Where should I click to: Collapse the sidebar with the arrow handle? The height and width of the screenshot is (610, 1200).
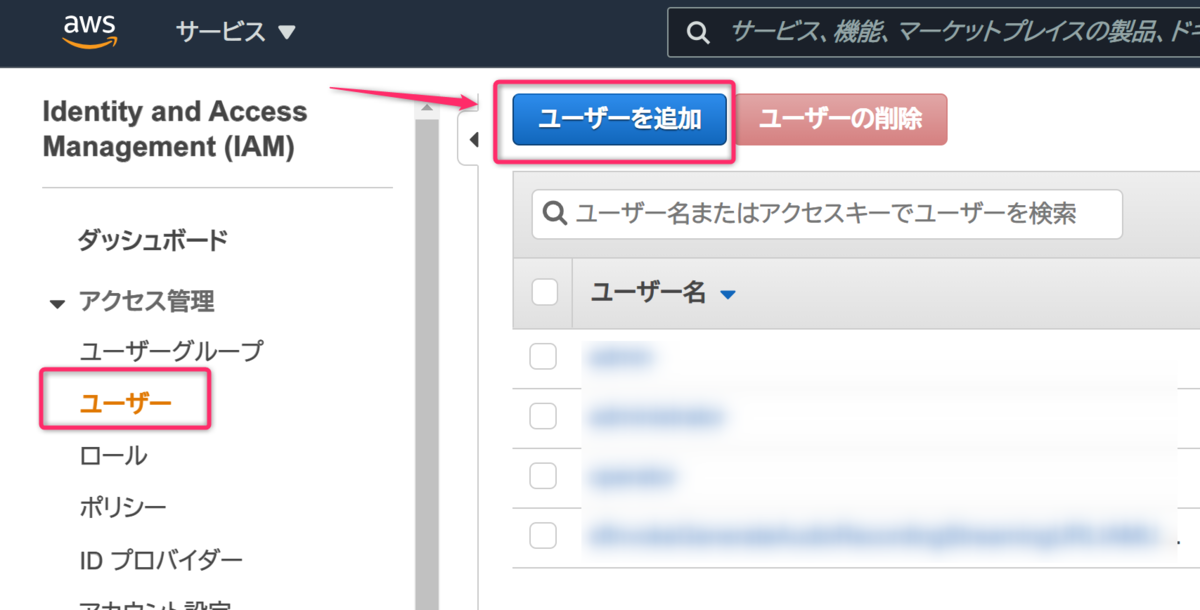(469, 139)
